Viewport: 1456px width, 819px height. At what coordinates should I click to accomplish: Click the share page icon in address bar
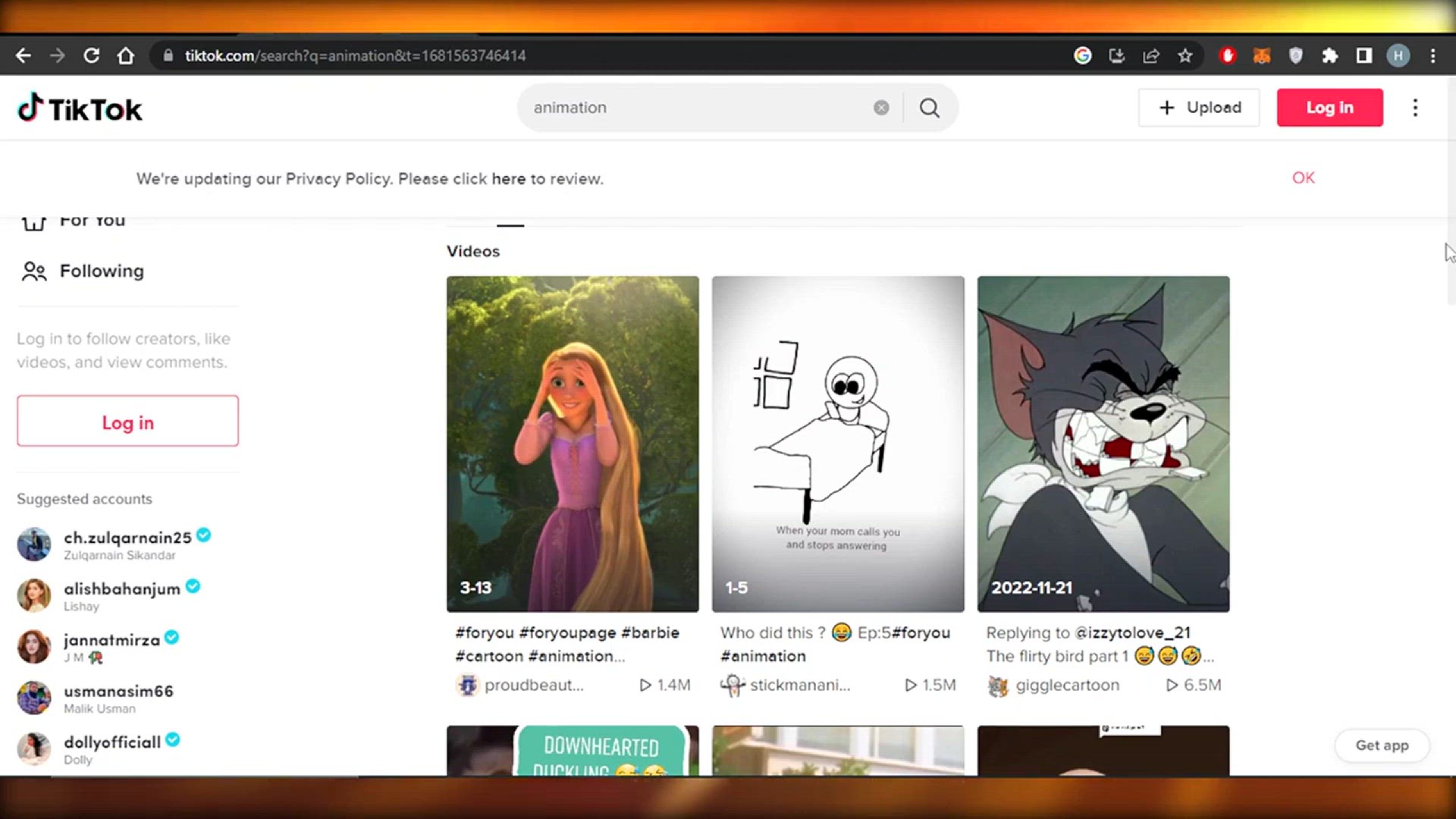[1151, 55]
